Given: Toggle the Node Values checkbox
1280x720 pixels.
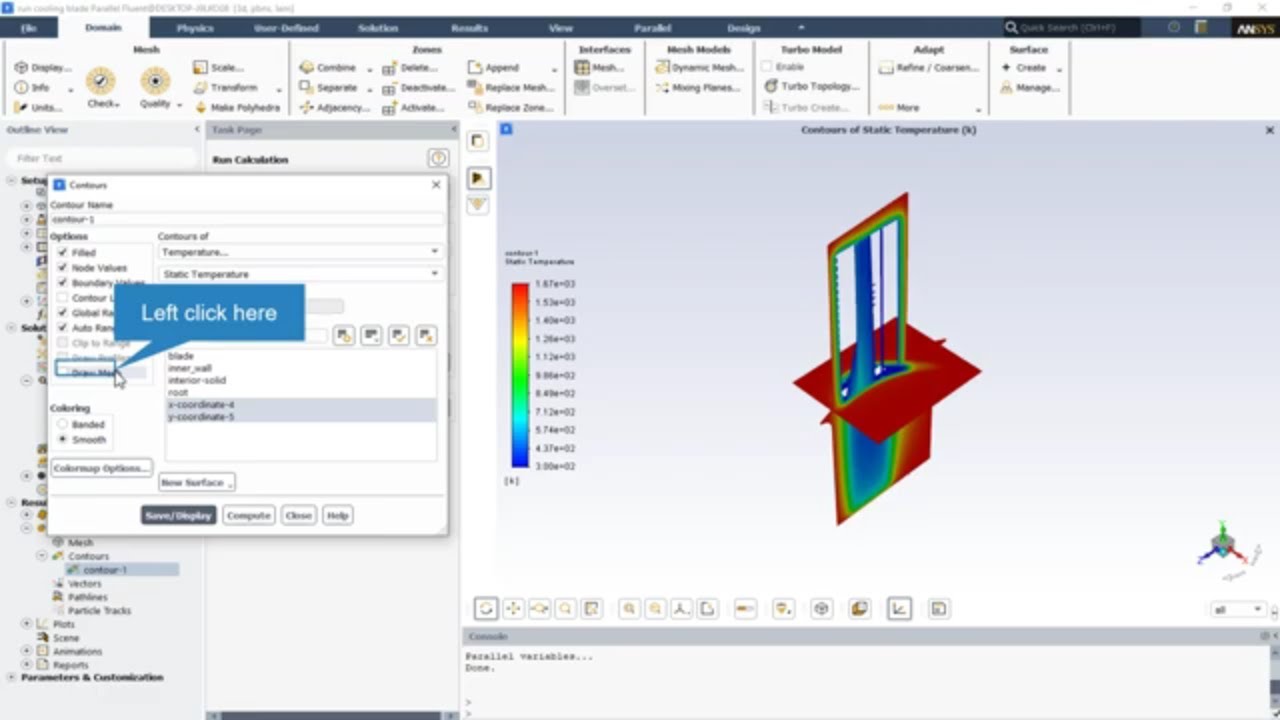Looking at the screenshot, I should pos(63,268).
